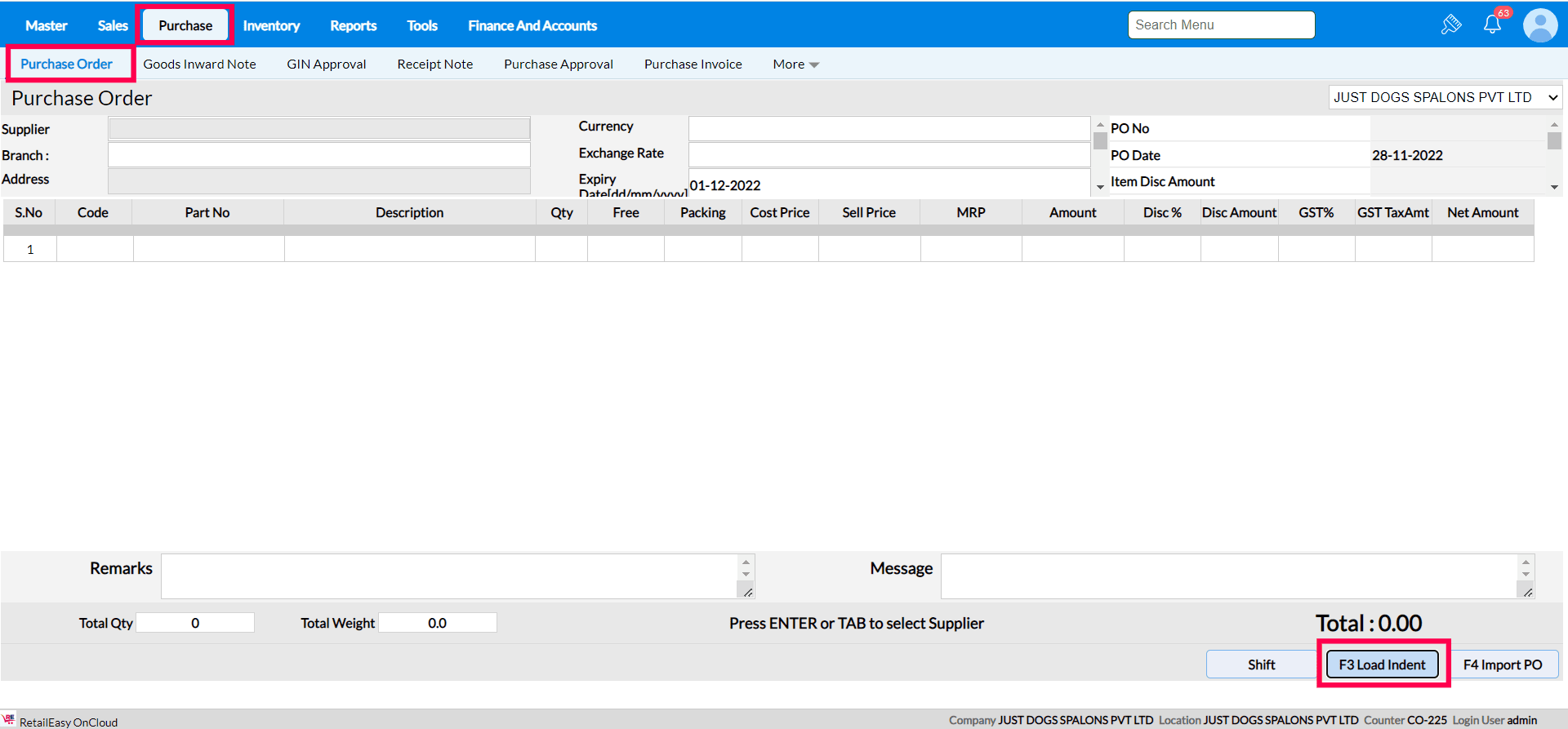
Task: Click the Shift button
Action: tap(1261, 665)
